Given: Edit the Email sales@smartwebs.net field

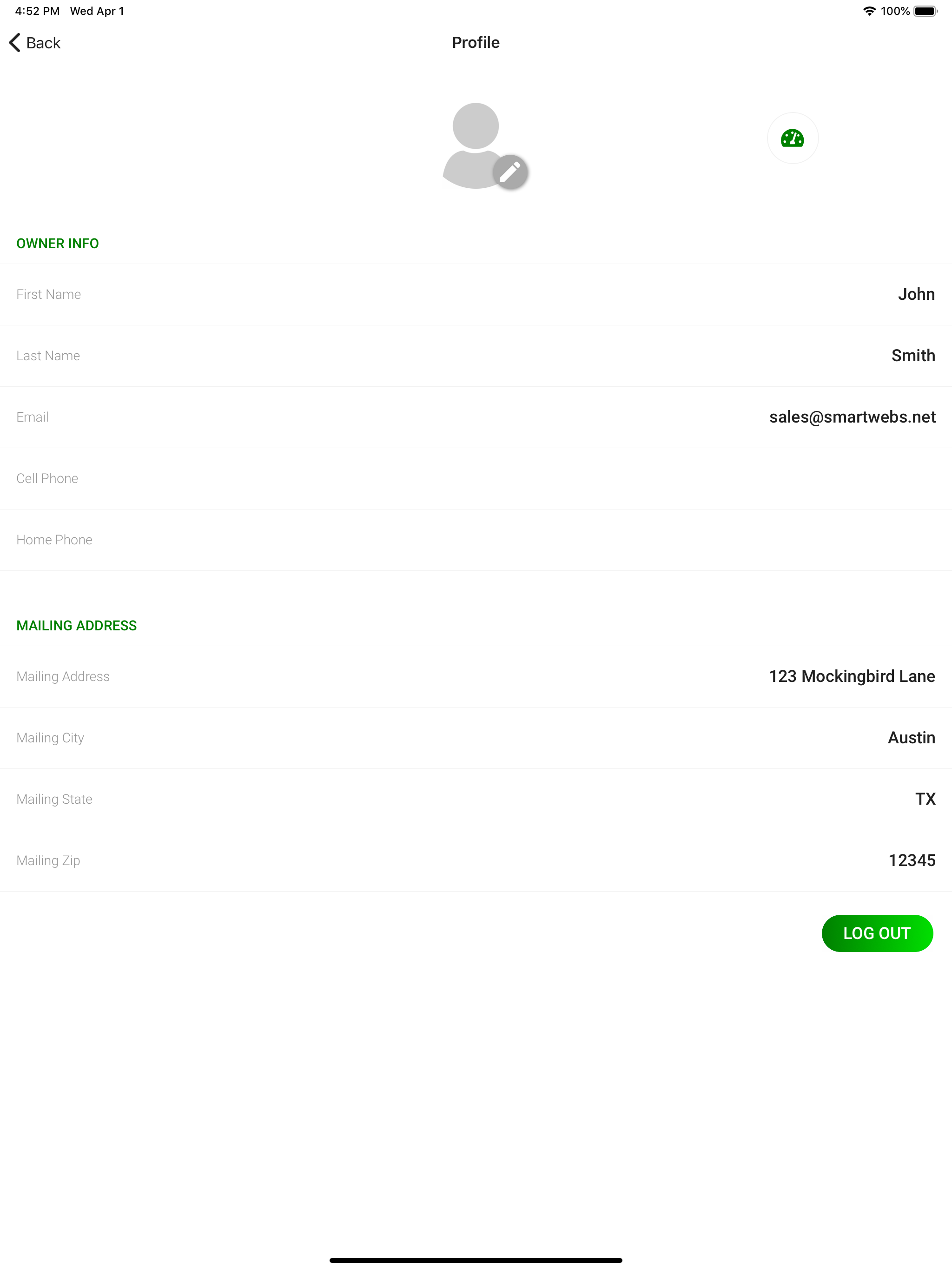Looking at the screenshot, I should pos(476,417).
